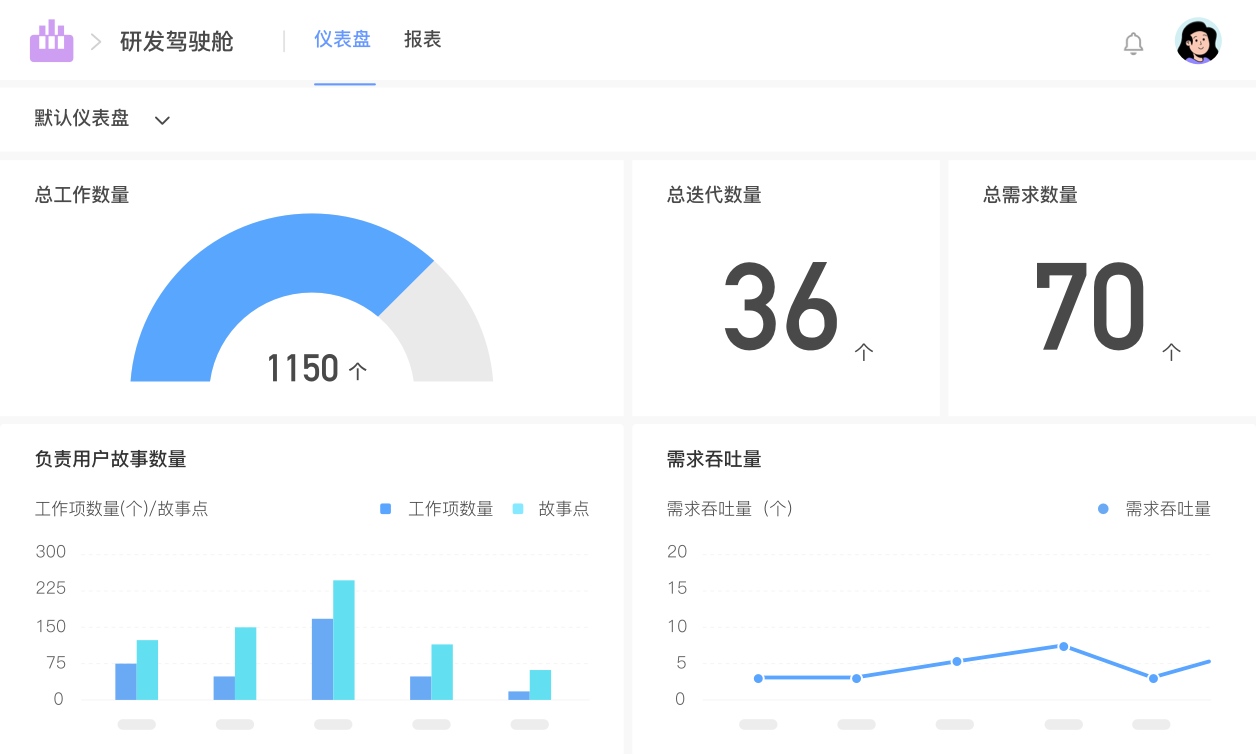Open the 默认仪表盘 dropdown

pyautogui.click(x=80, y=119)
